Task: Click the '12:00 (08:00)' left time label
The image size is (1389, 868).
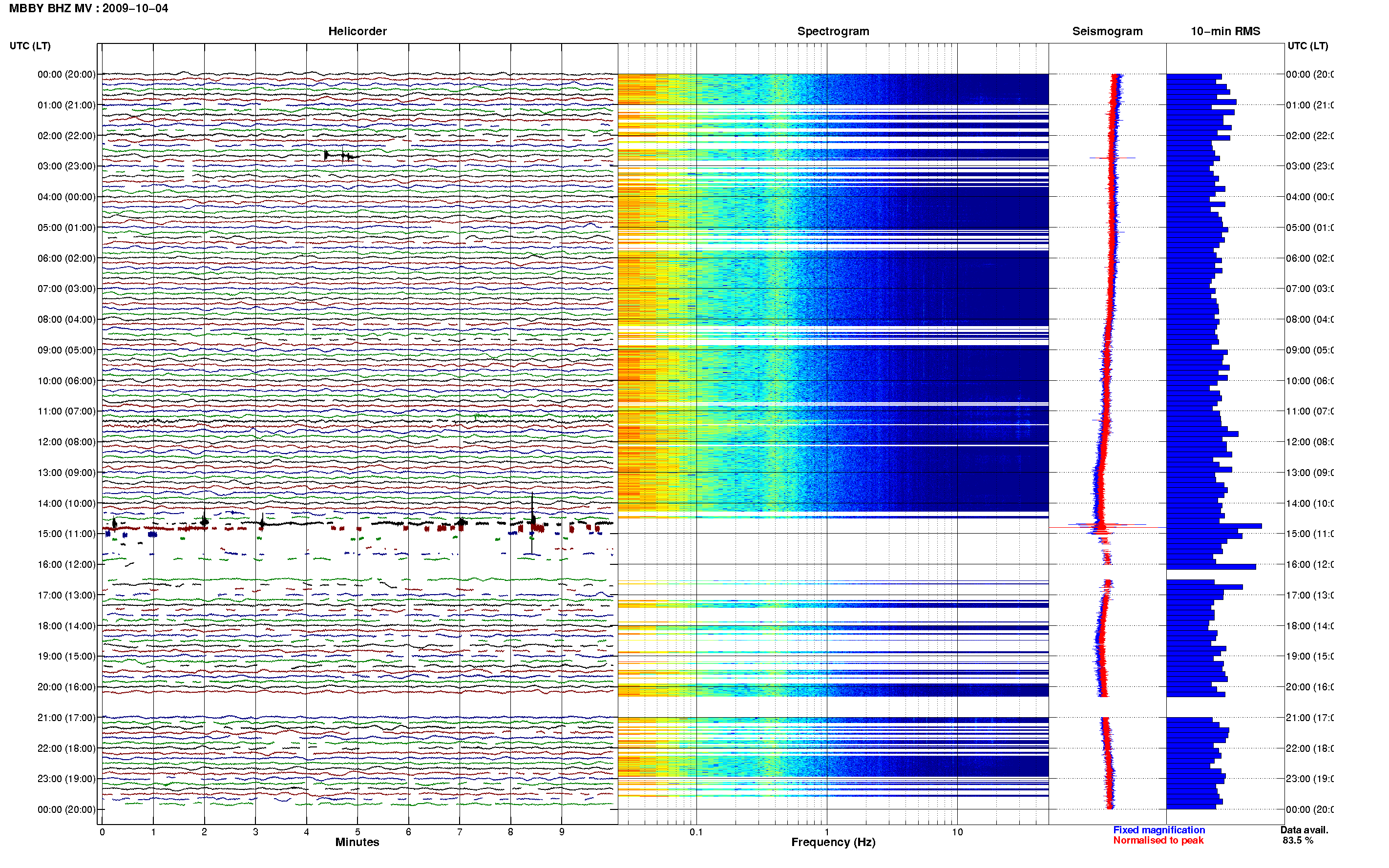Action: tap(66, 442)
